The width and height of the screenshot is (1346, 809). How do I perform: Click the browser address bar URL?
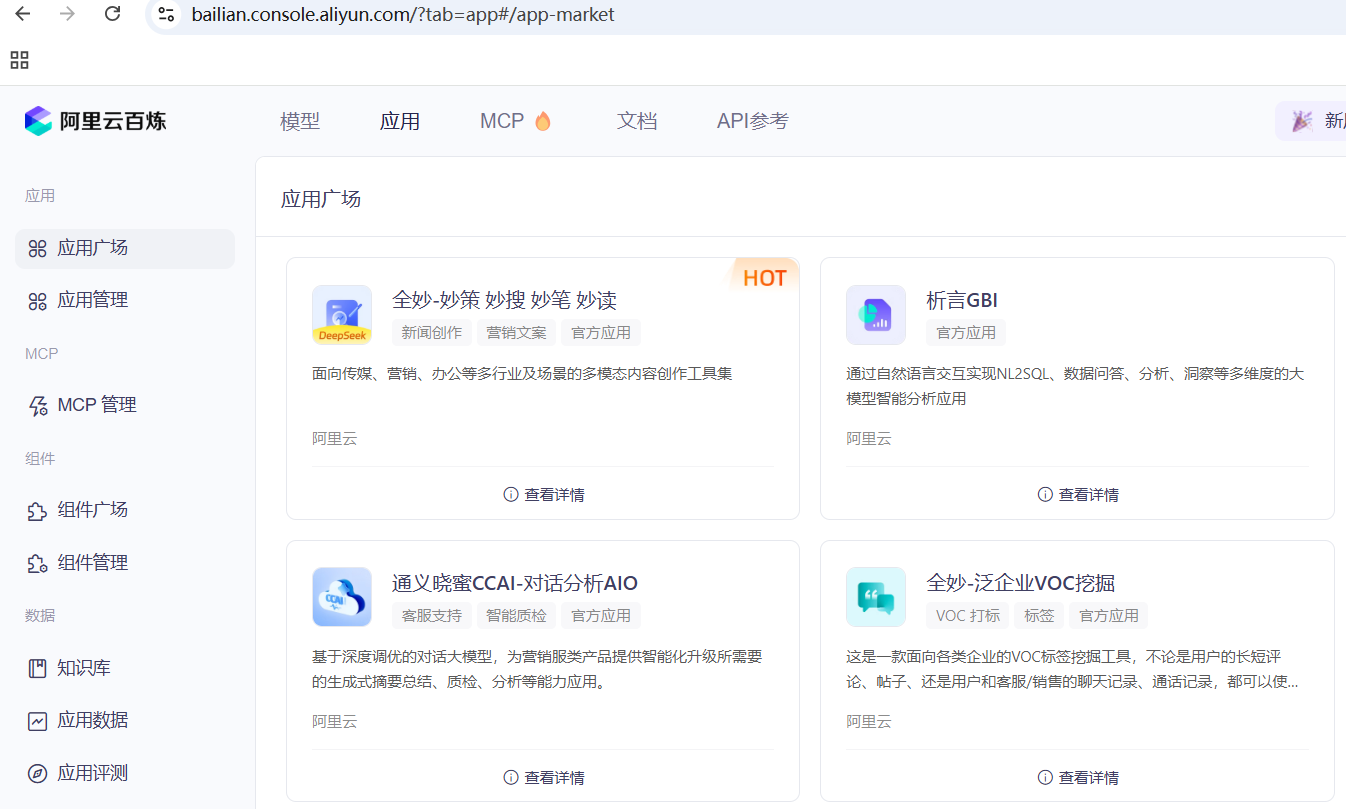coord(403,15)
